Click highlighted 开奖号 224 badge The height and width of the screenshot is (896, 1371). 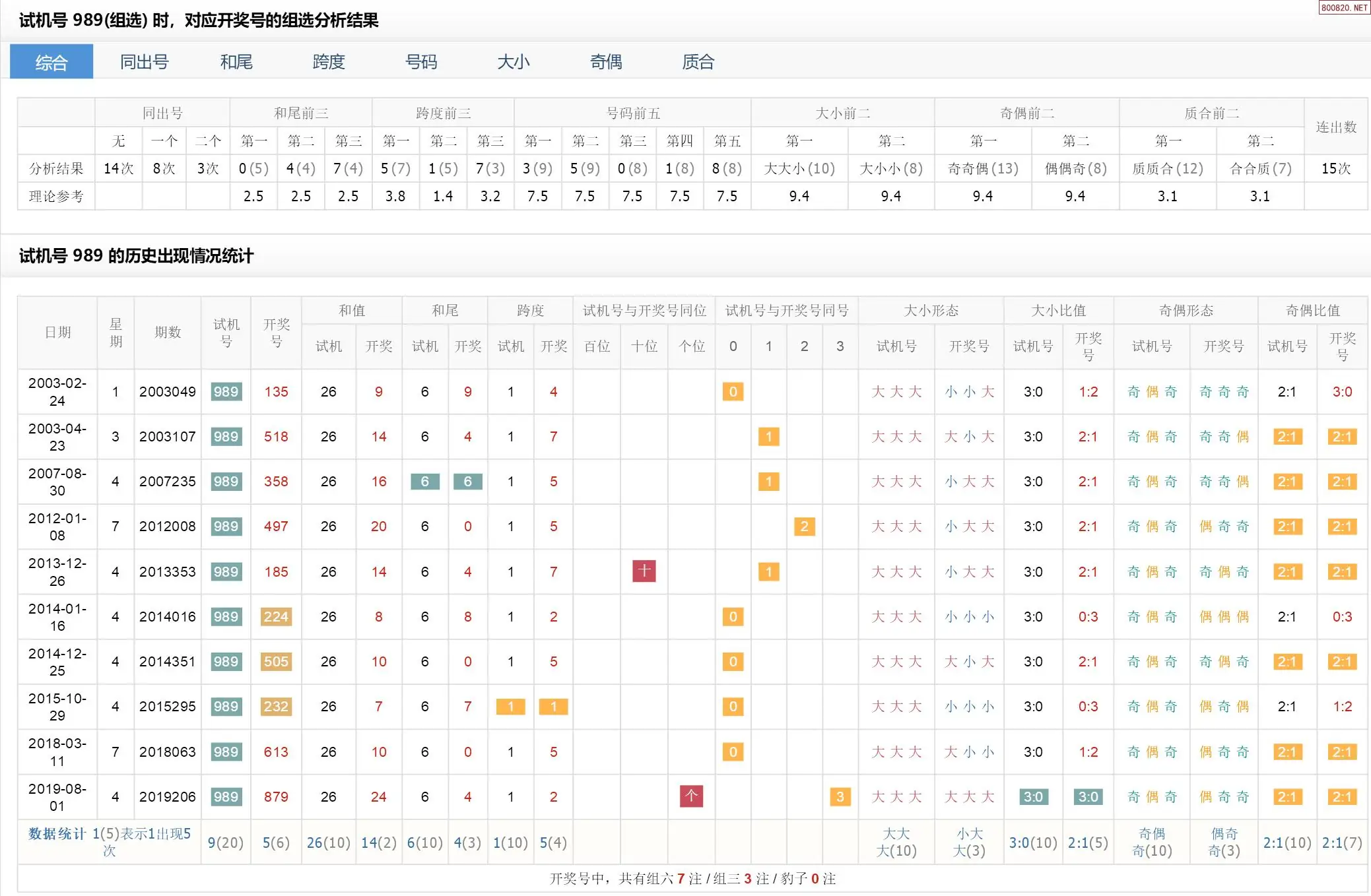pos(276,616)
